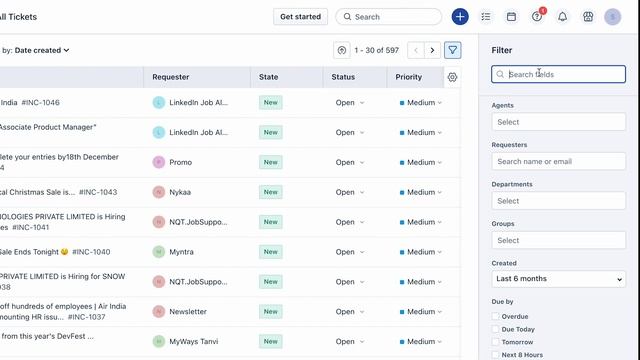640x360 pixels.
Task: Click the New state tag on Myntra row
Action: tap(271, 252)
